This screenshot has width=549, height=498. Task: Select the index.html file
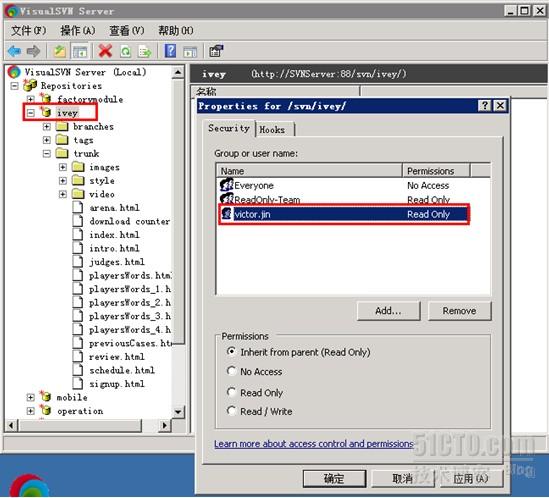114,235
